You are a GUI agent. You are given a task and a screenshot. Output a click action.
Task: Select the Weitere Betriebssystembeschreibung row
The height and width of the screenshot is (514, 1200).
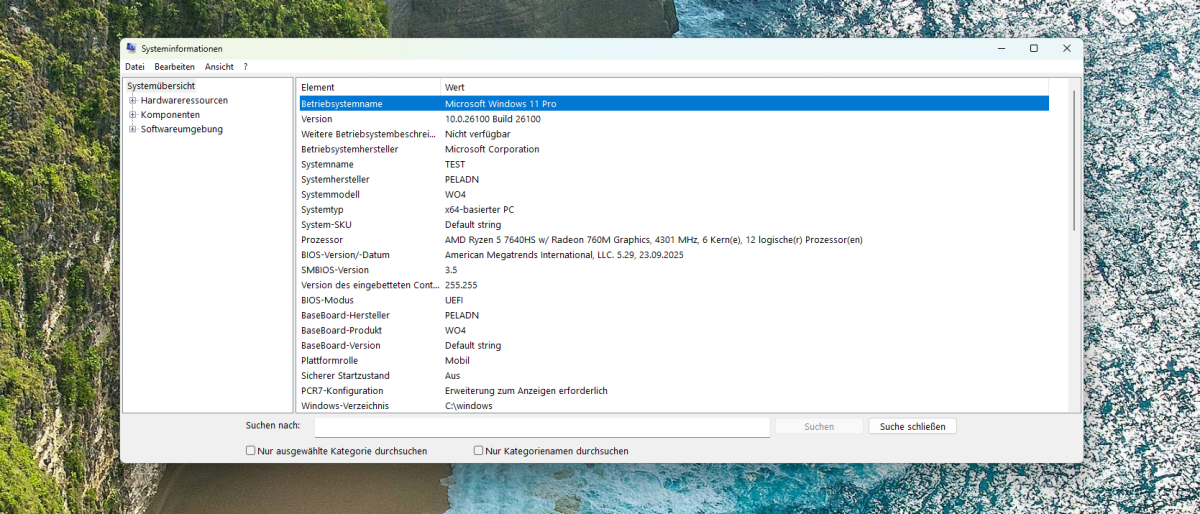(x=673, y=134)
